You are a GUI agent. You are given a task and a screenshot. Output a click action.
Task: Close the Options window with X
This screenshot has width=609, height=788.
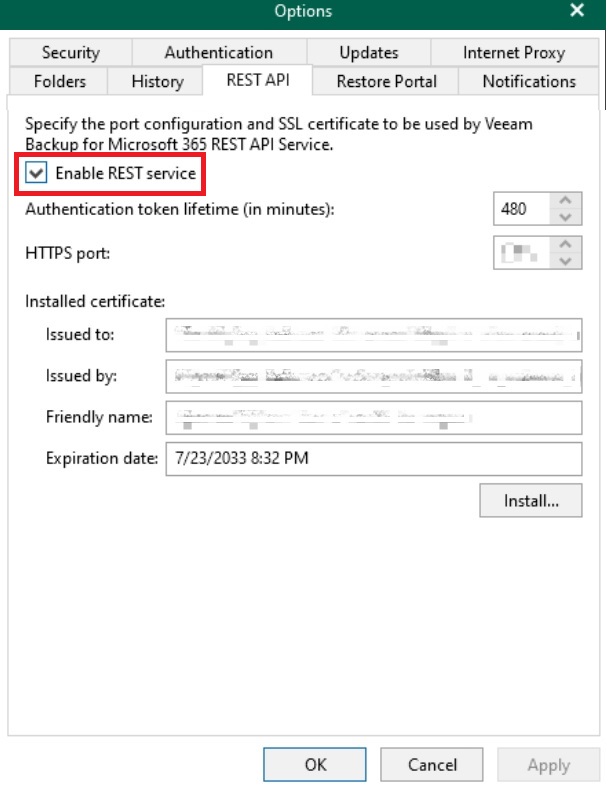coord(577,11)
